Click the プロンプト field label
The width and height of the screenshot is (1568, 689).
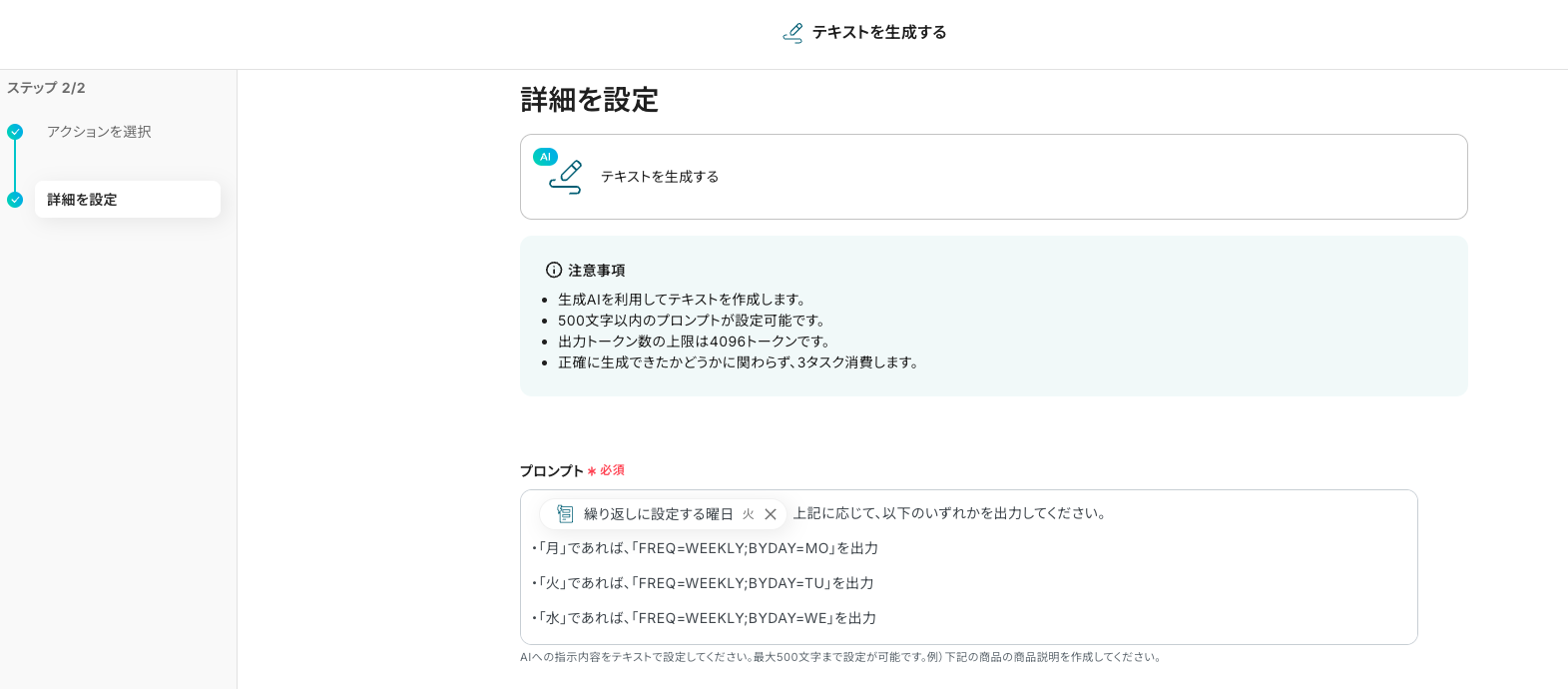551,470
